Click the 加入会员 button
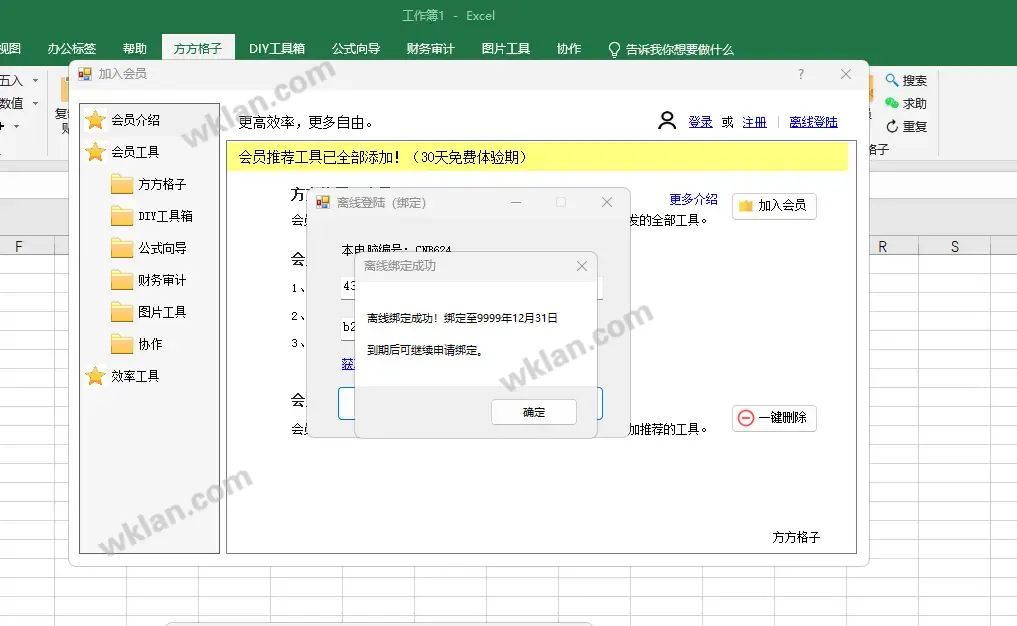This screenshot has width=1017, height=626. pos(774,206)
